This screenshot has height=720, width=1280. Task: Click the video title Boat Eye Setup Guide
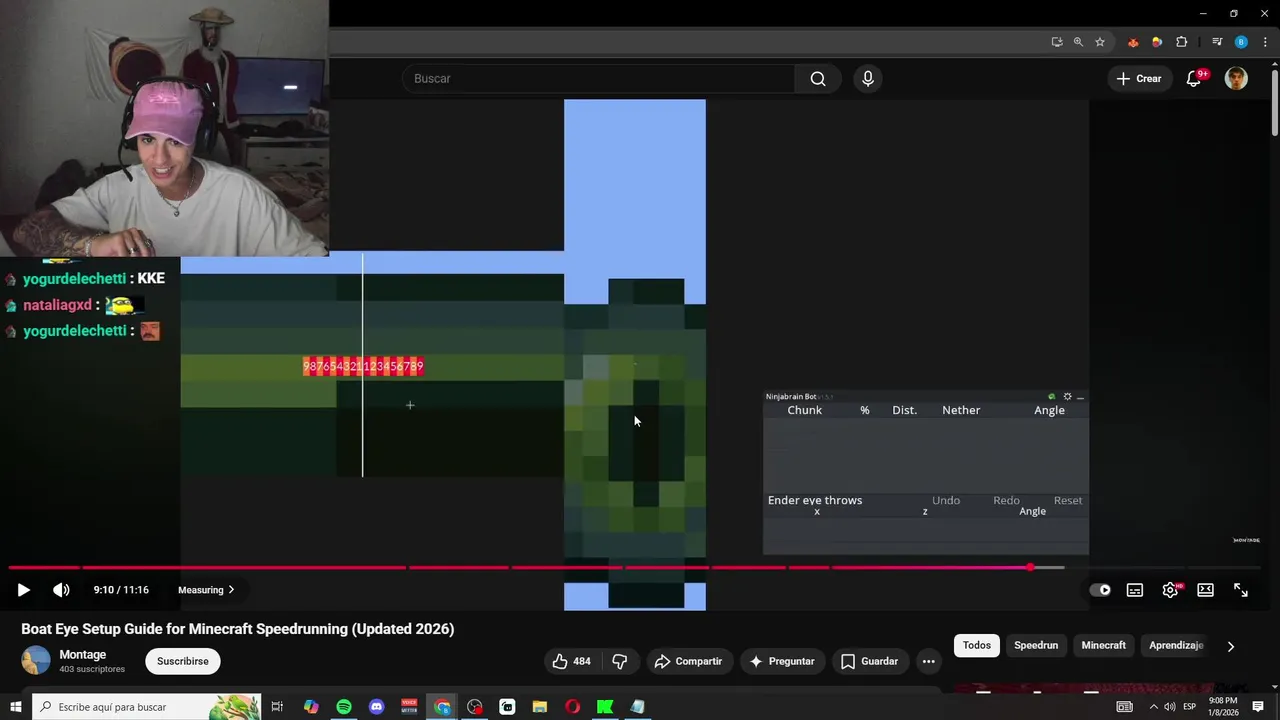[238, 629]
